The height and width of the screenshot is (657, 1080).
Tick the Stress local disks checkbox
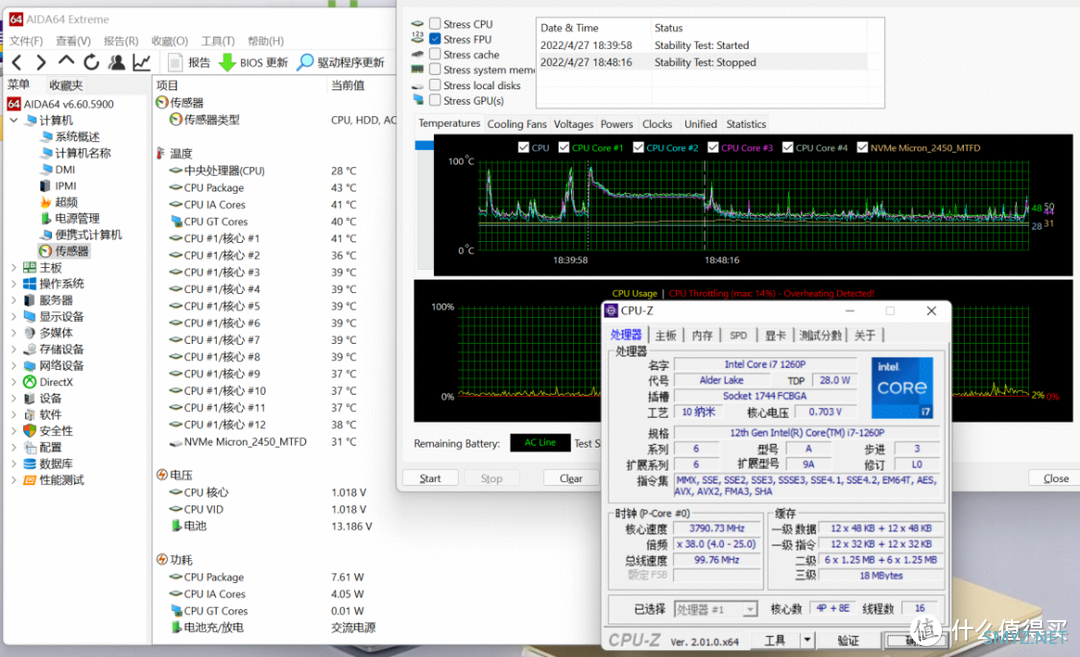coord(435,85)
